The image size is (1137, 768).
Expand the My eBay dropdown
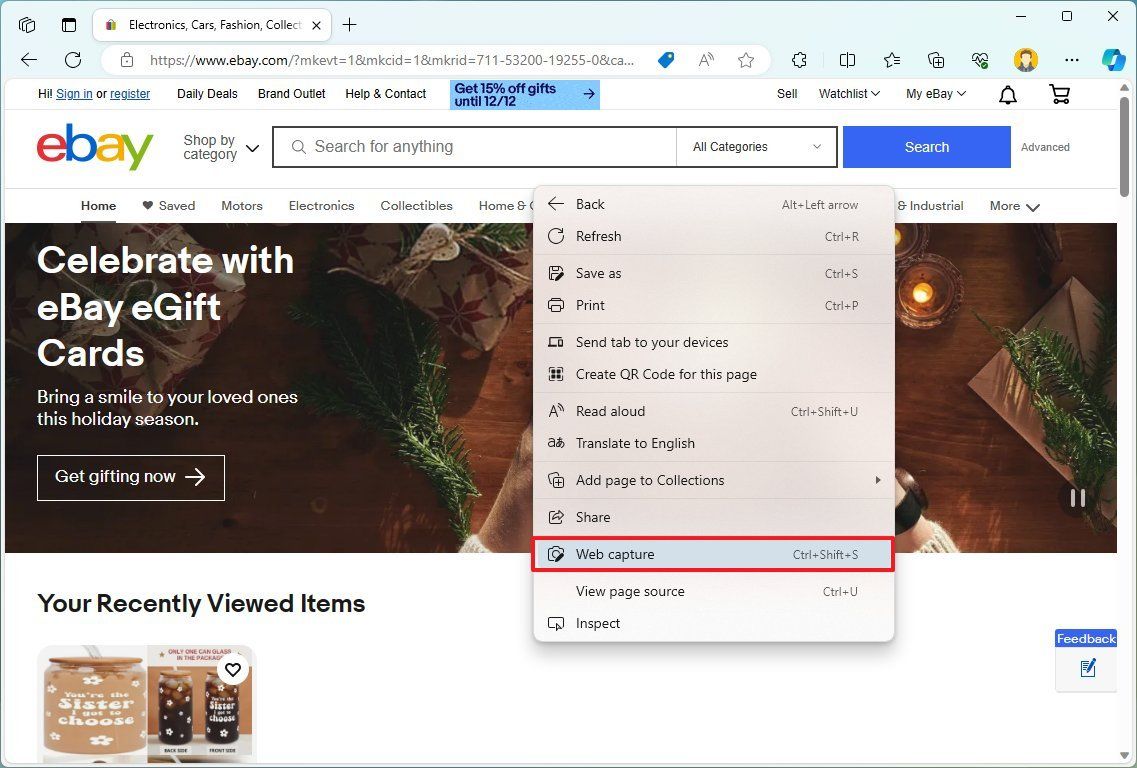coord(933,94)
